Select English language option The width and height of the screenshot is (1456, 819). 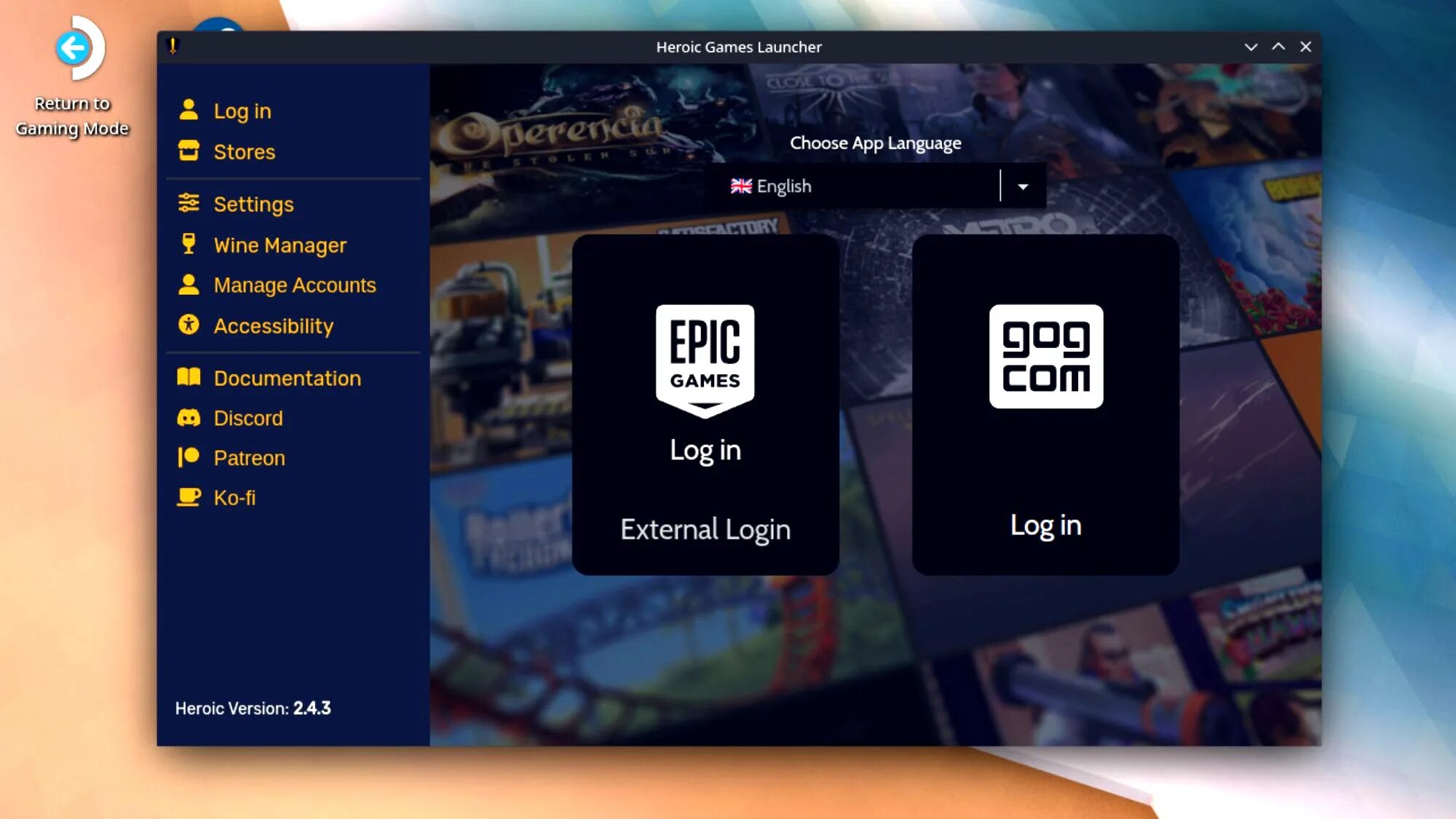(875, 186)
